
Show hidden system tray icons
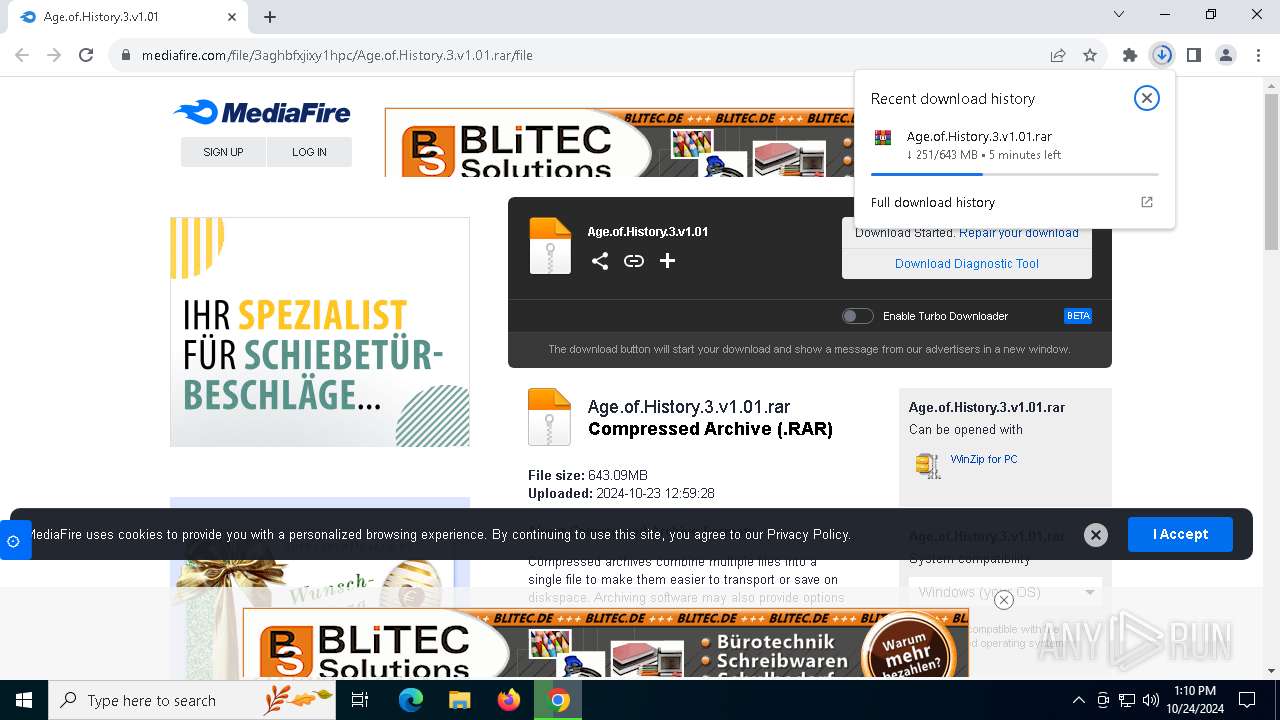pos(1078,700)
